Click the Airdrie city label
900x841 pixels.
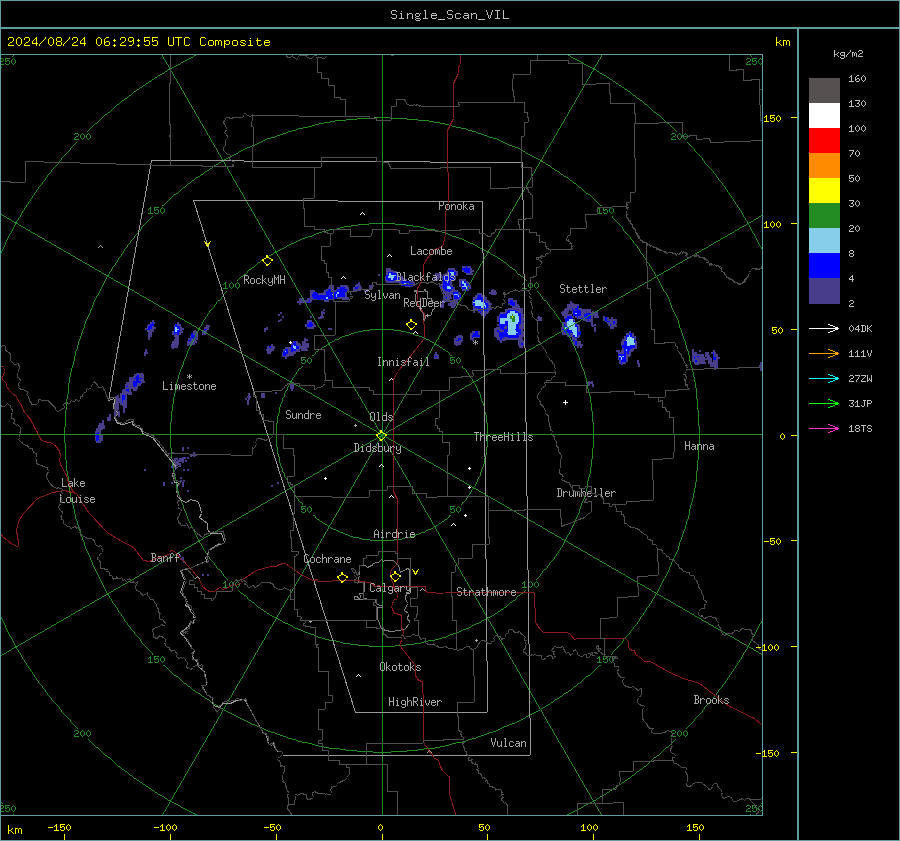tap(394, 534)
